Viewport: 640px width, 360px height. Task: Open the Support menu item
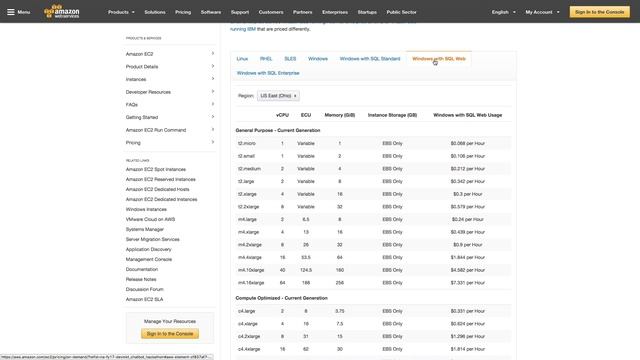240,12
